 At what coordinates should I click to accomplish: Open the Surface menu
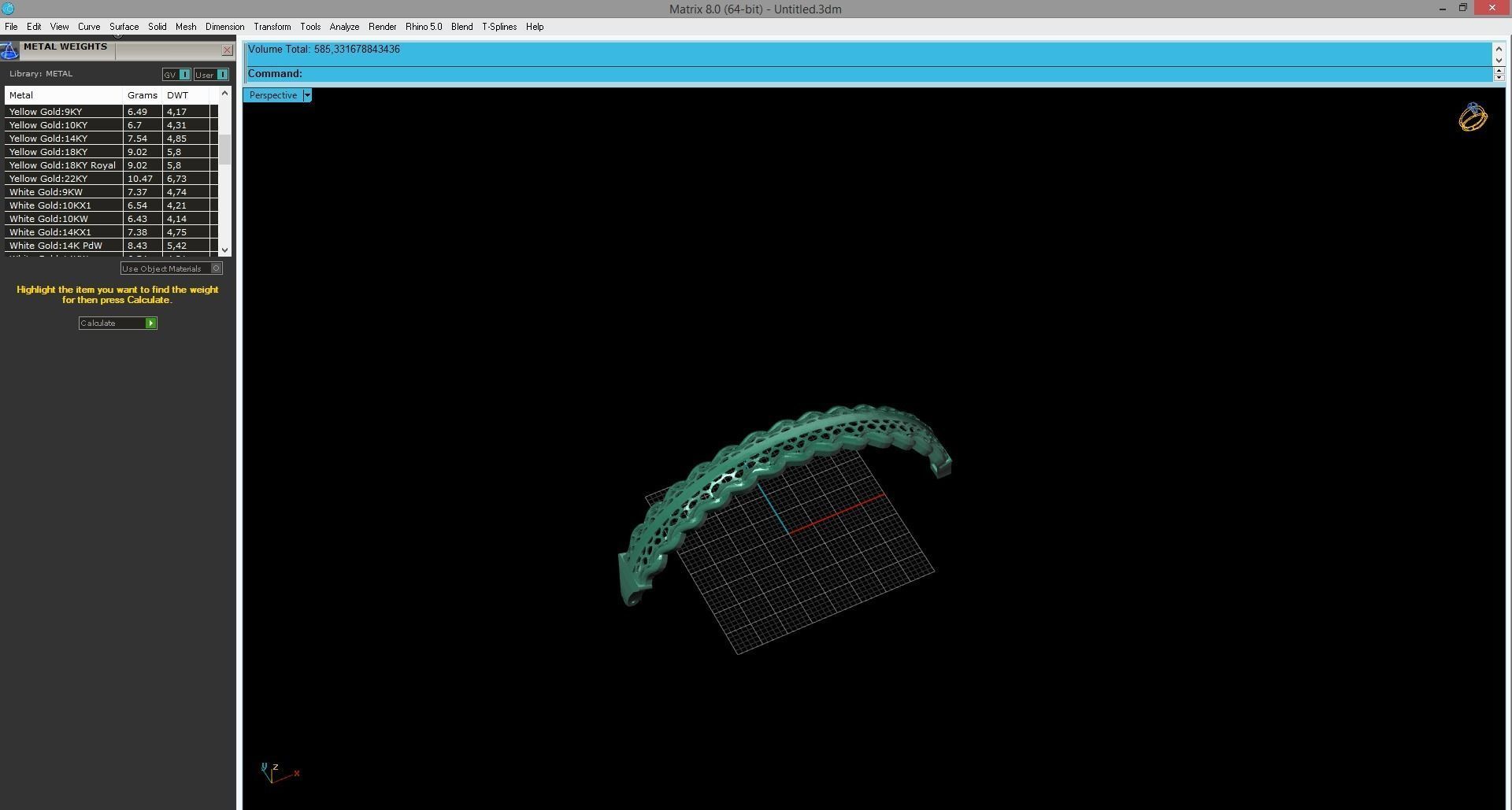click(124, 27)
